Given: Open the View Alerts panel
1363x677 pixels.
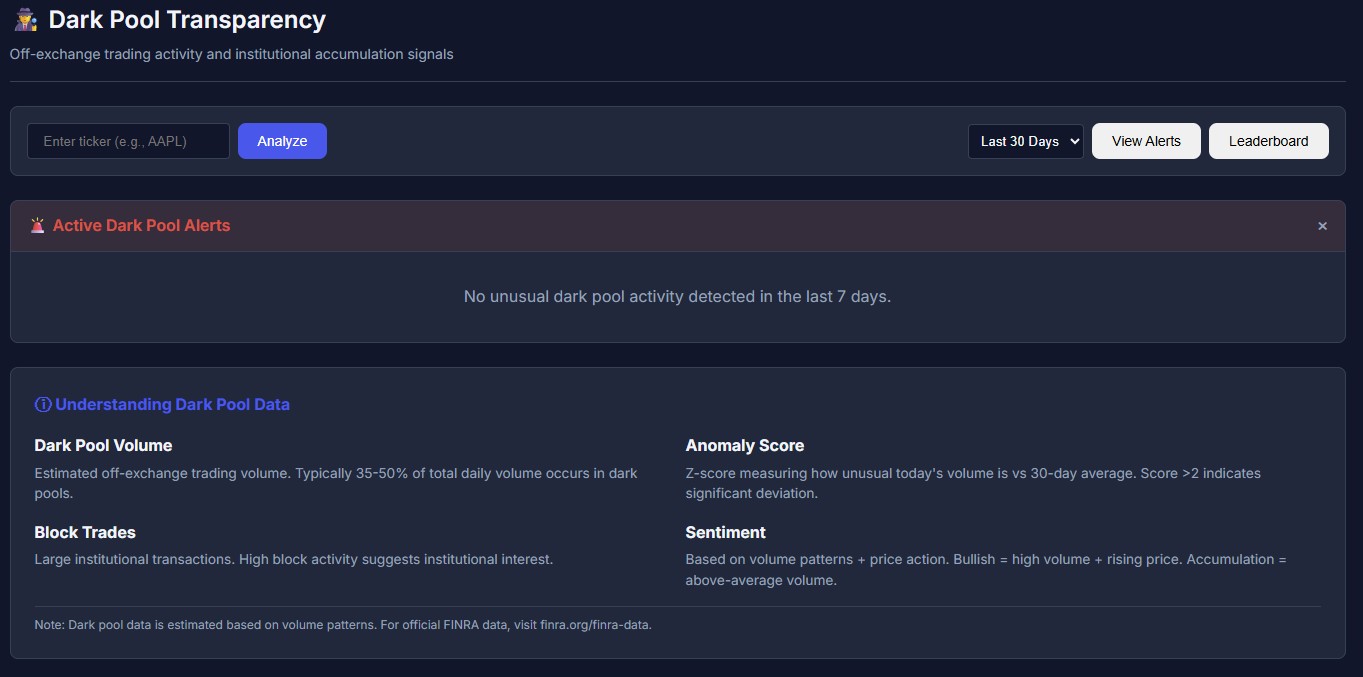Looking at the screenshot, I should 1145,141.
